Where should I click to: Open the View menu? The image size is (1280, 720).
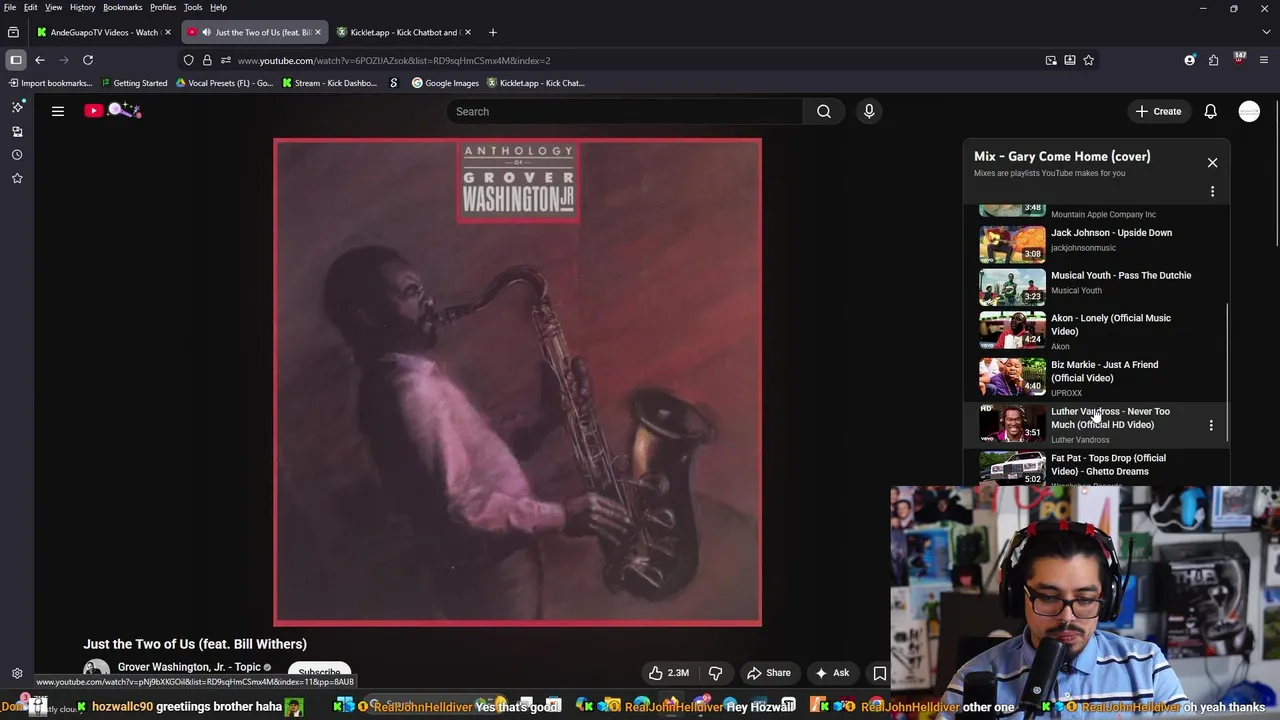(x=53, y=7)
